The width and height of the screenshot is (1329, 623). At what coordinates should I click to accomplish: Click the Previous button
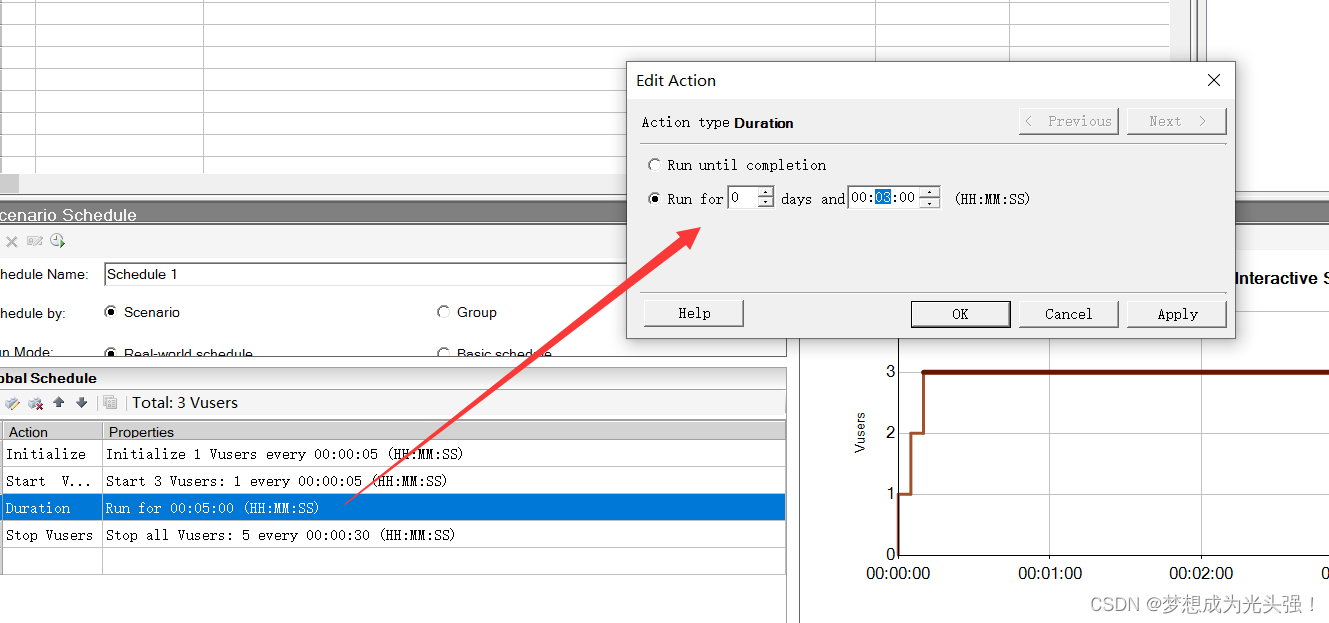click(1070, 121)
